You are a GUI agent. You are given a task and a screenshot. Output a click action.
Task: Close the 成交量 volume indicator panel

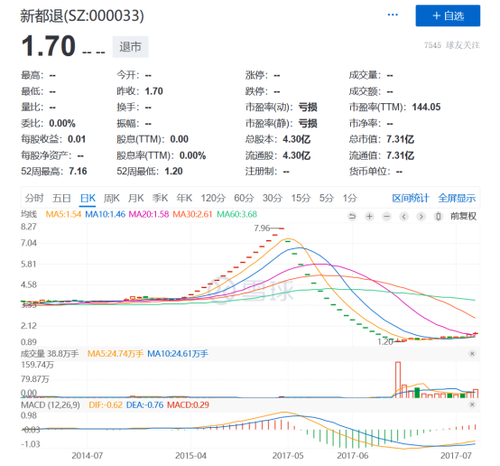pos(472,354)
